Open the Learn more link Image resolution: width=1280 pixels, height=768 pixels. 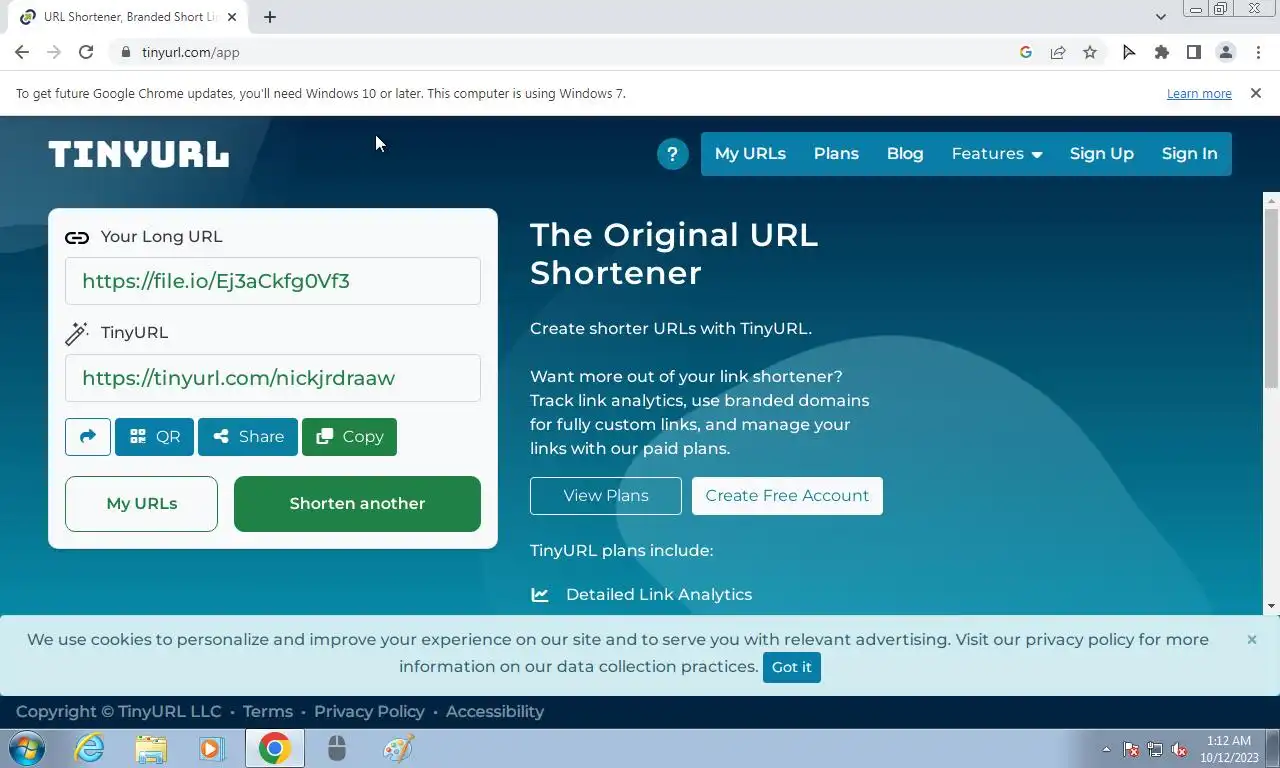point(1199,94)
